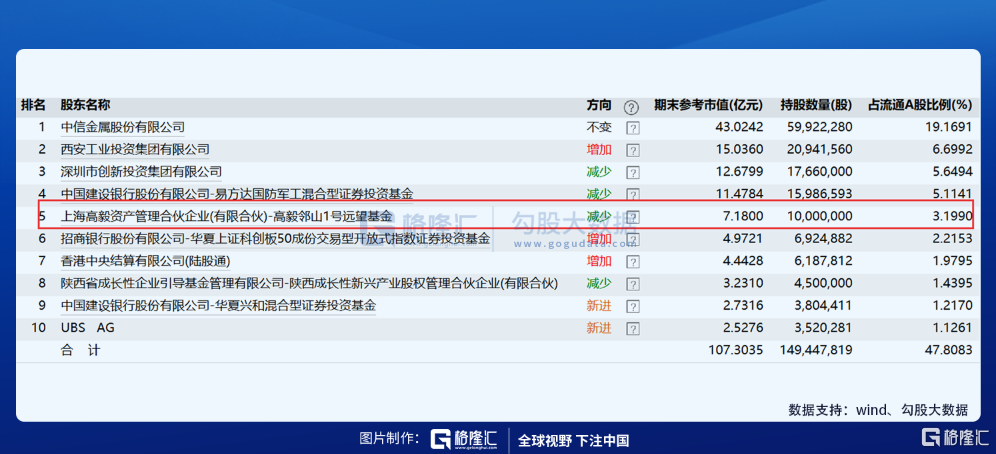
Task: Open 高毅邻山1号远望基金 shareholder link
Action: (226, 216)
